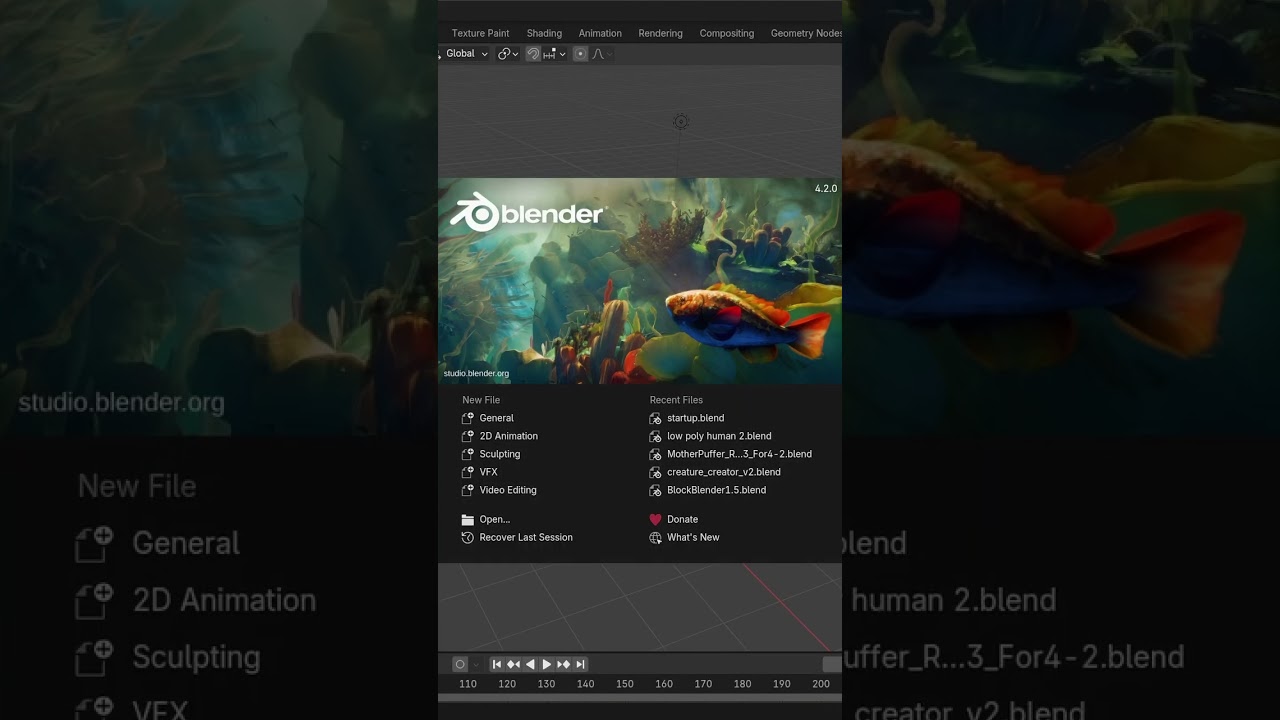Jump to the timeline end frame
Viewport: 1280px width, 720px height.
click(580, 664)
